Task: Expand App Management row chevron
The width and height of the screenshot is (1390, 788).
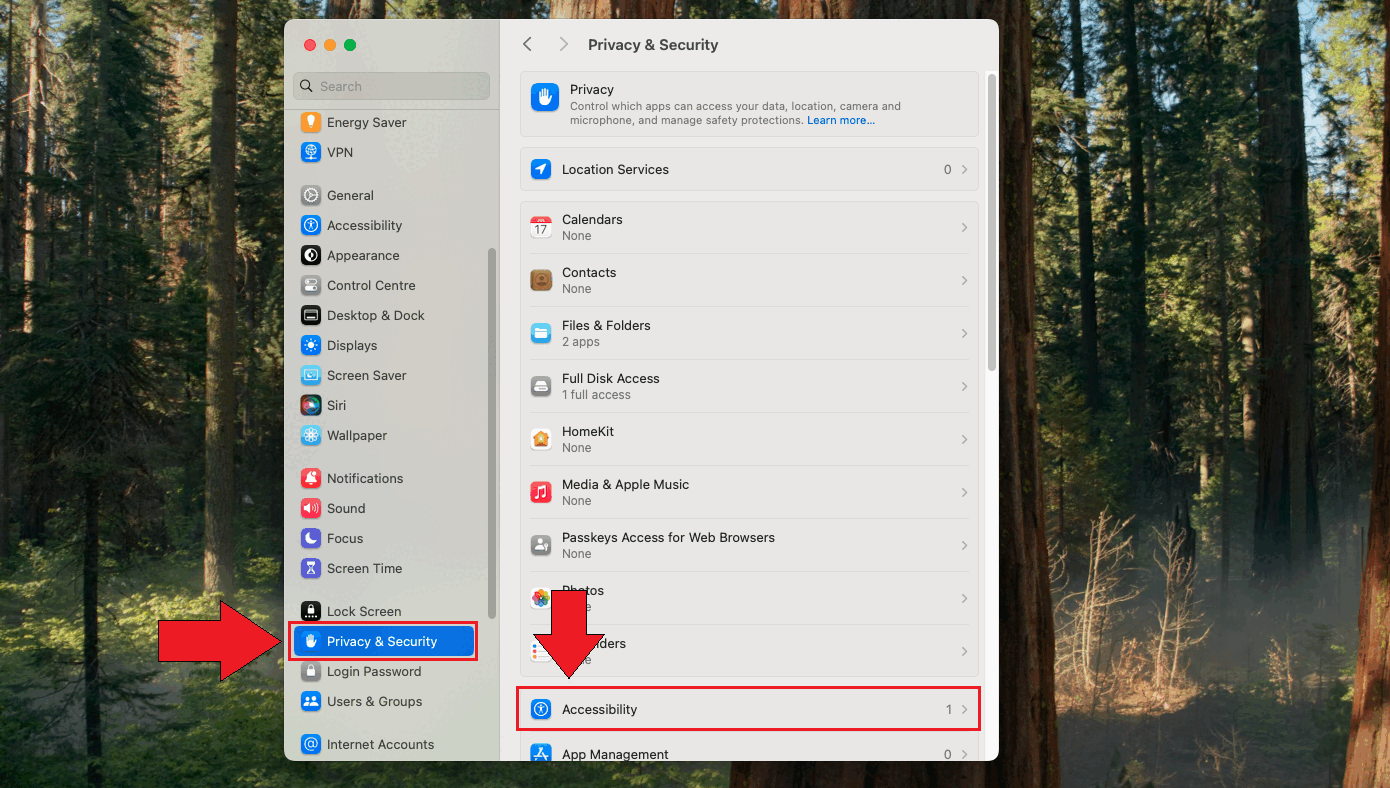Action: [964, 754]
